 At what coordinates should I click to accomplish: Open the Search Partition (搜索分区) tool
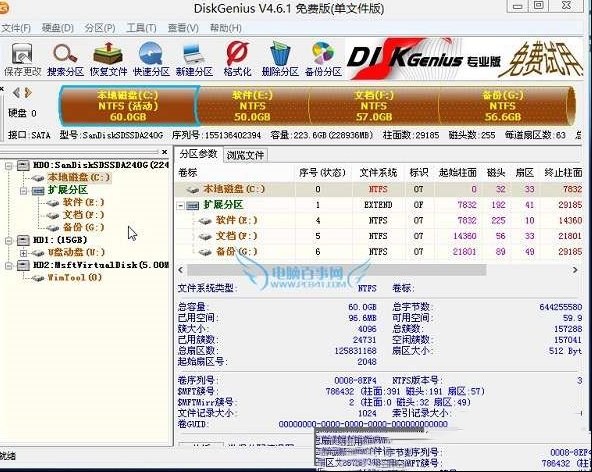(65, 59)
